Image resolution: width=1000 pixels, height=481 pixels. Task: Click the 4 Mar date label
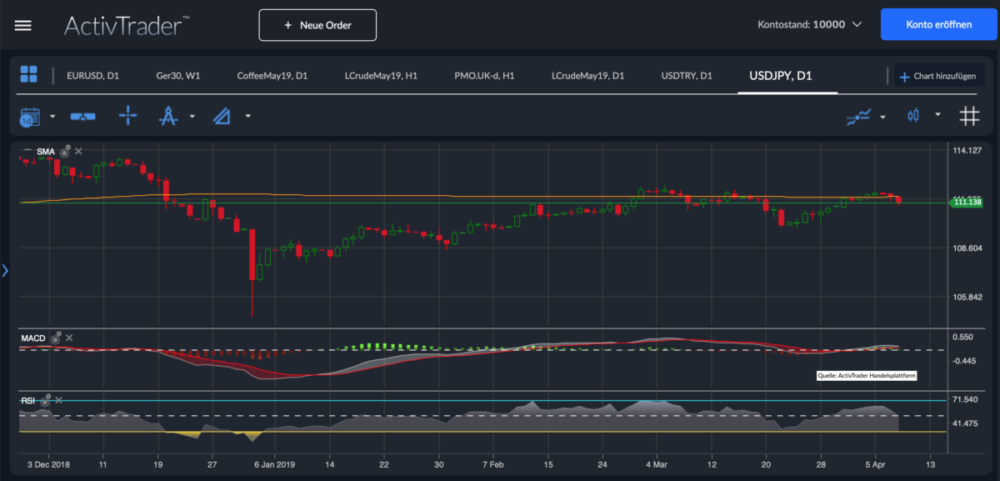pyautogui.click(x=657, y=465)
